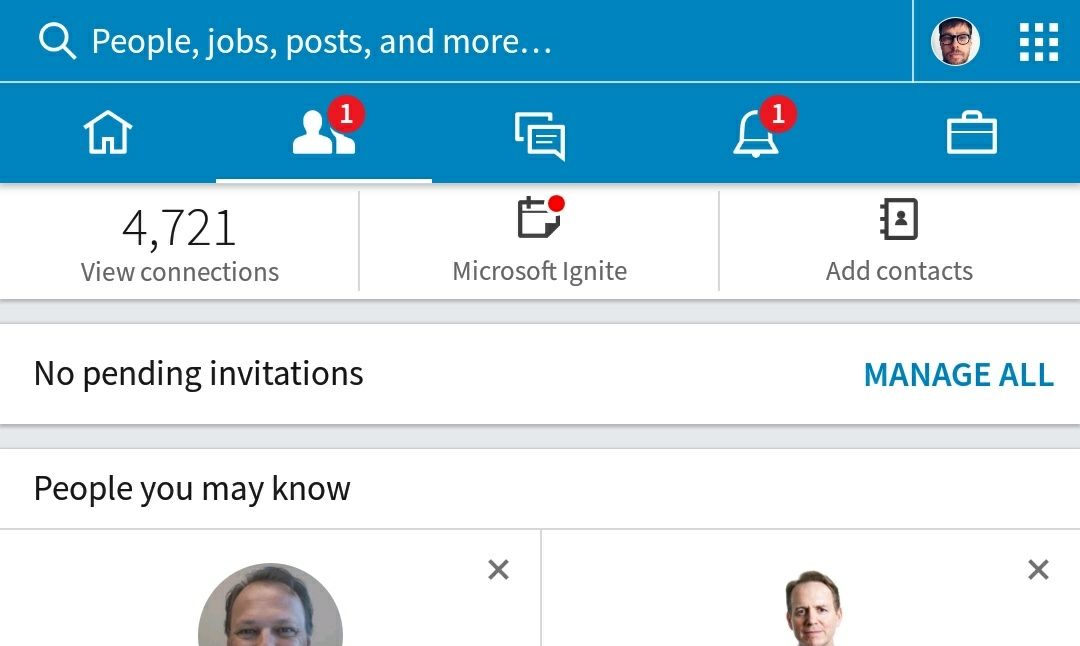Focus the People, jobs, posts search field

(456, 41)
